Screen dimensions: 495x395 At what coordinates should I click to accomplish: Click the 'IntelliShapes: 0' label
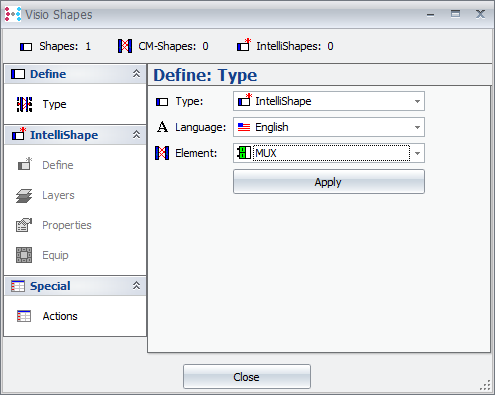tap(295, 46)
